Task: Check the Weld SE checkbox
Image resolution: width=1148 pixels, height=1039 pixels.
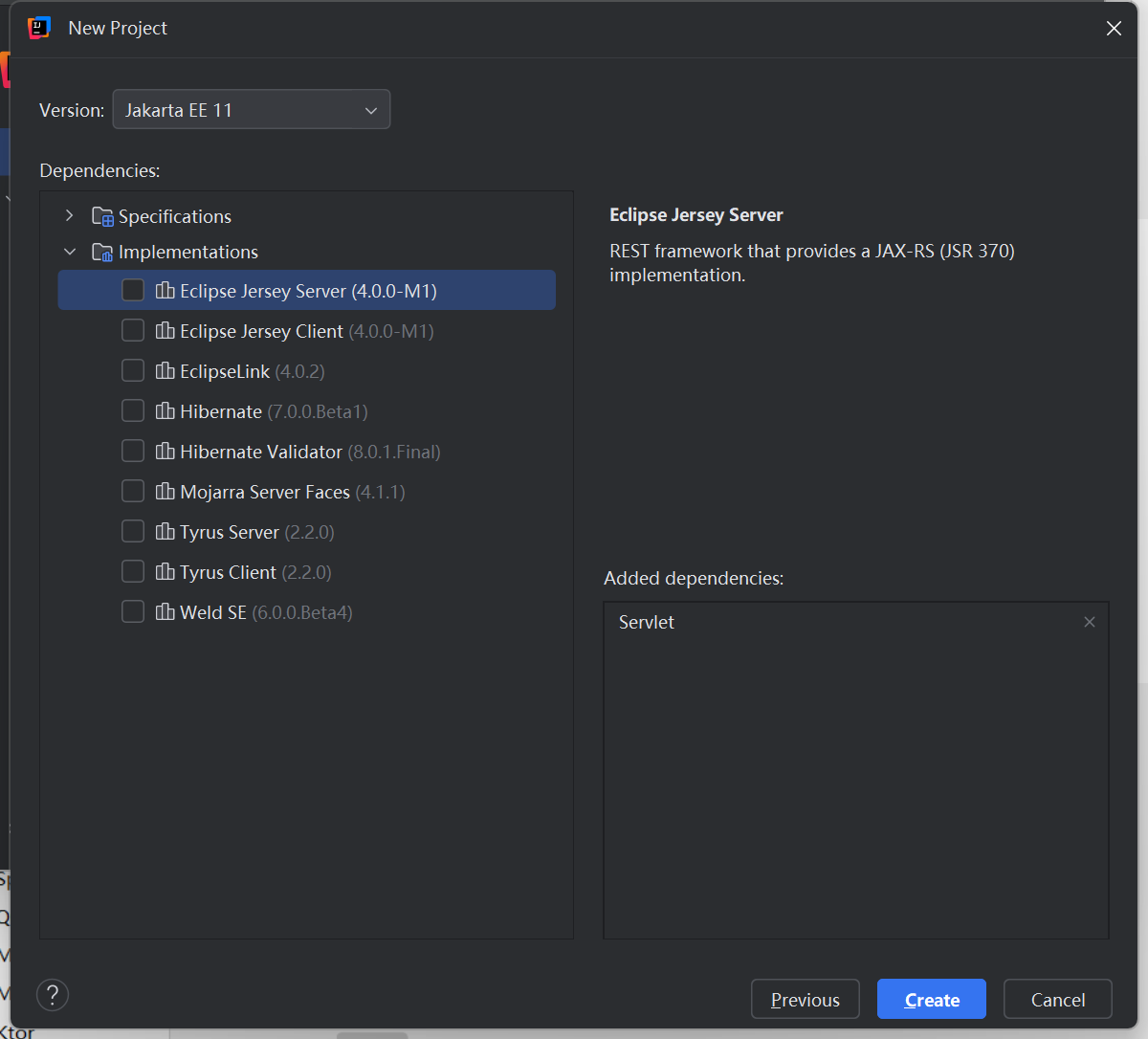Action: click(133, 611)
